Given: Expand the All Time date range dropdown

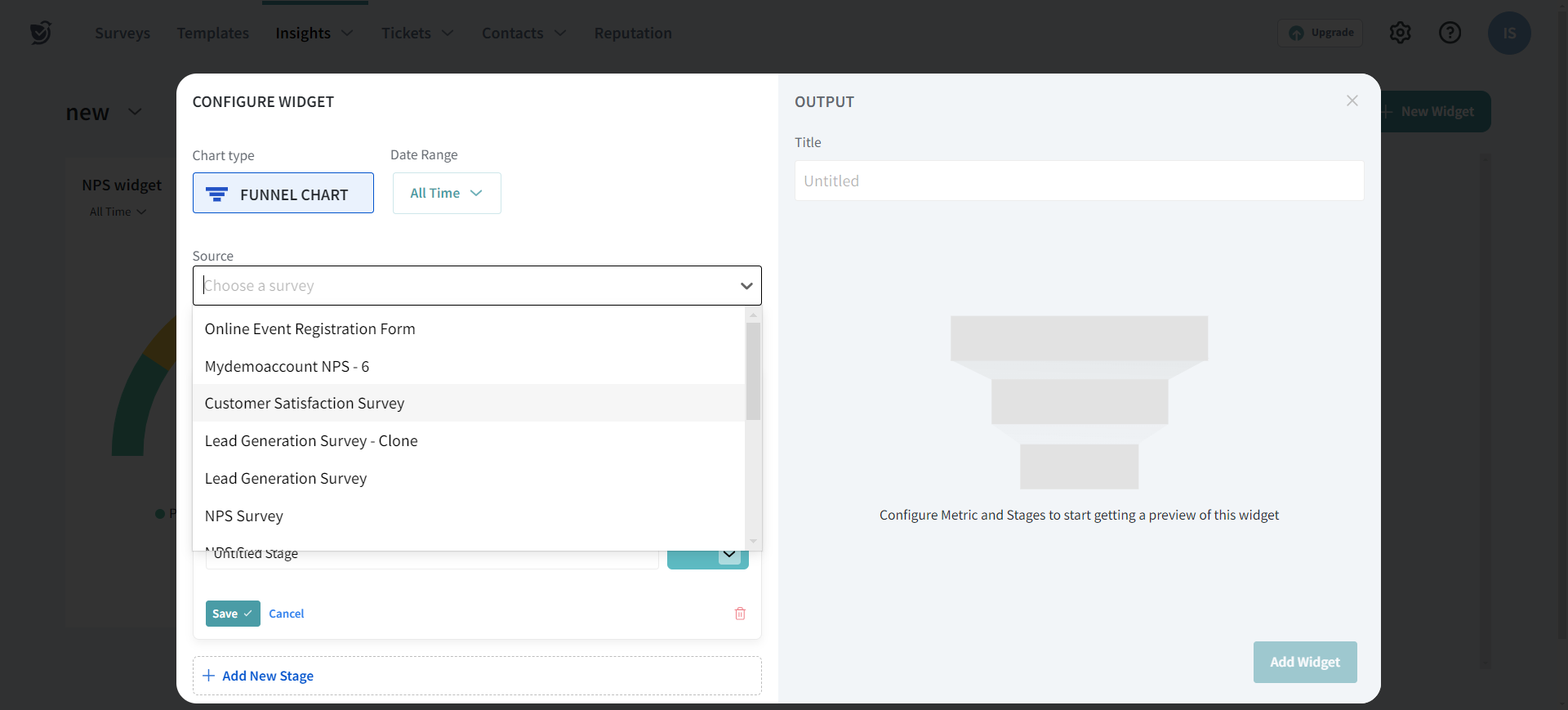Looking at the screenshot, I should (x=447, y=194).
